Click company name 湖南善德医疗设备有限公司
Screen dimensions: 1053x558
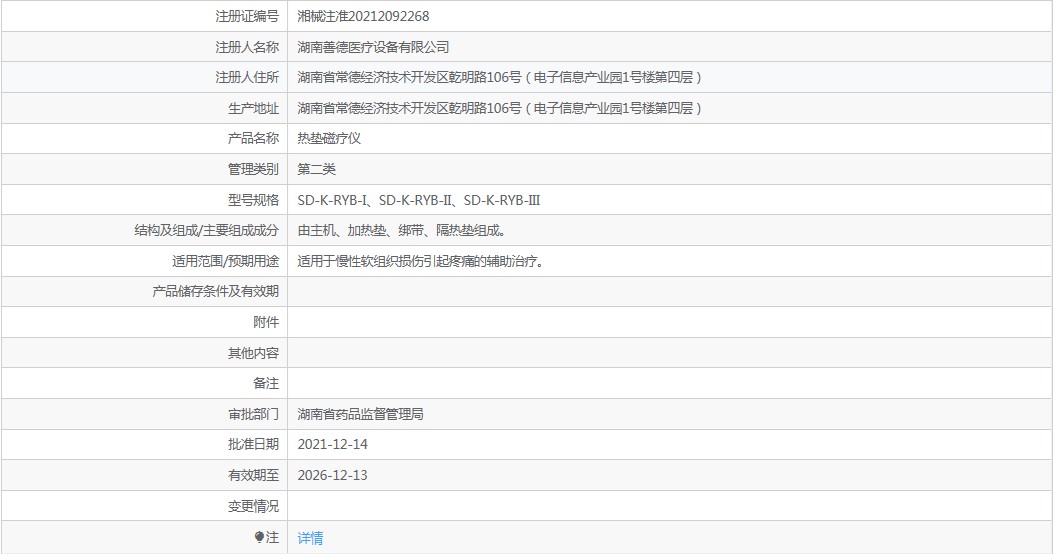373,47
